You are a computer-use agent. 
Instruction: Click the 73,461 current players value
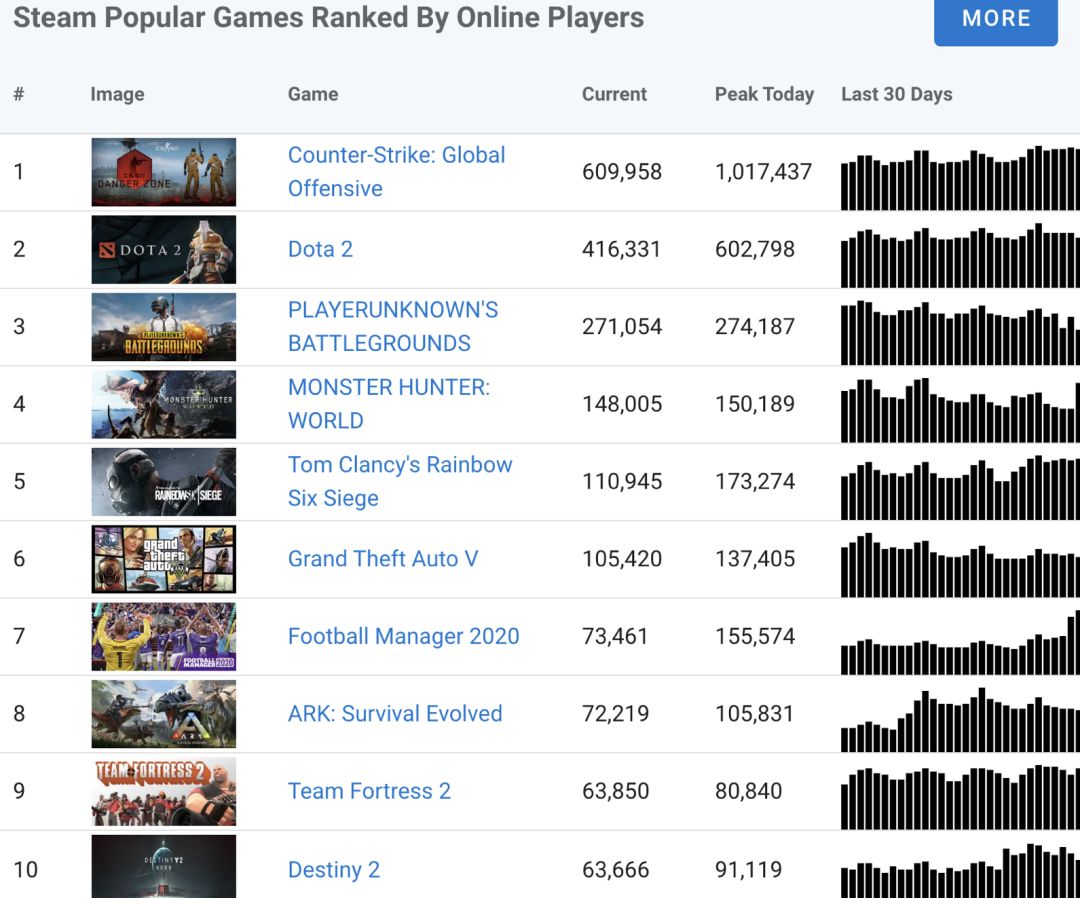[615, 636]
